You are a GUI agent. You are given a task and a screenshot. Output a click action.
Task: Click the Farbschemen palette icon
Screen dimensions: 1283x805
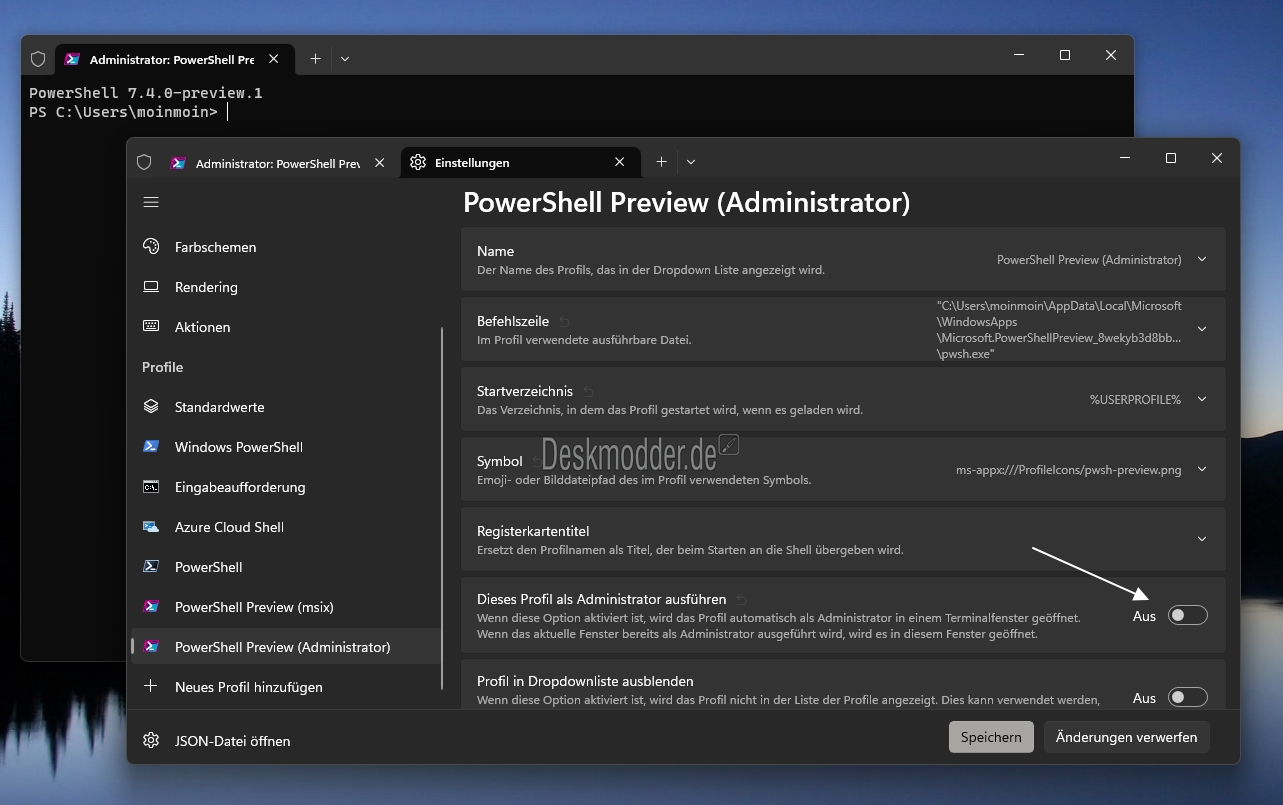(151, 246)
